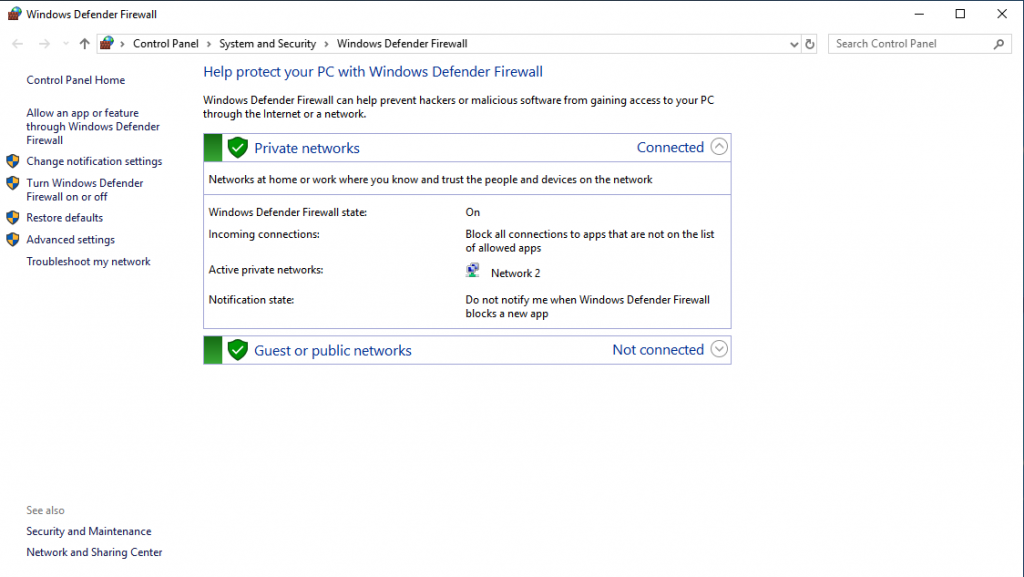Image resolution: width=1024 pixels, height=577 pixels.
Task: Open Allow an app or feature link
Action: pyautogui.click(x=93, y=127)
